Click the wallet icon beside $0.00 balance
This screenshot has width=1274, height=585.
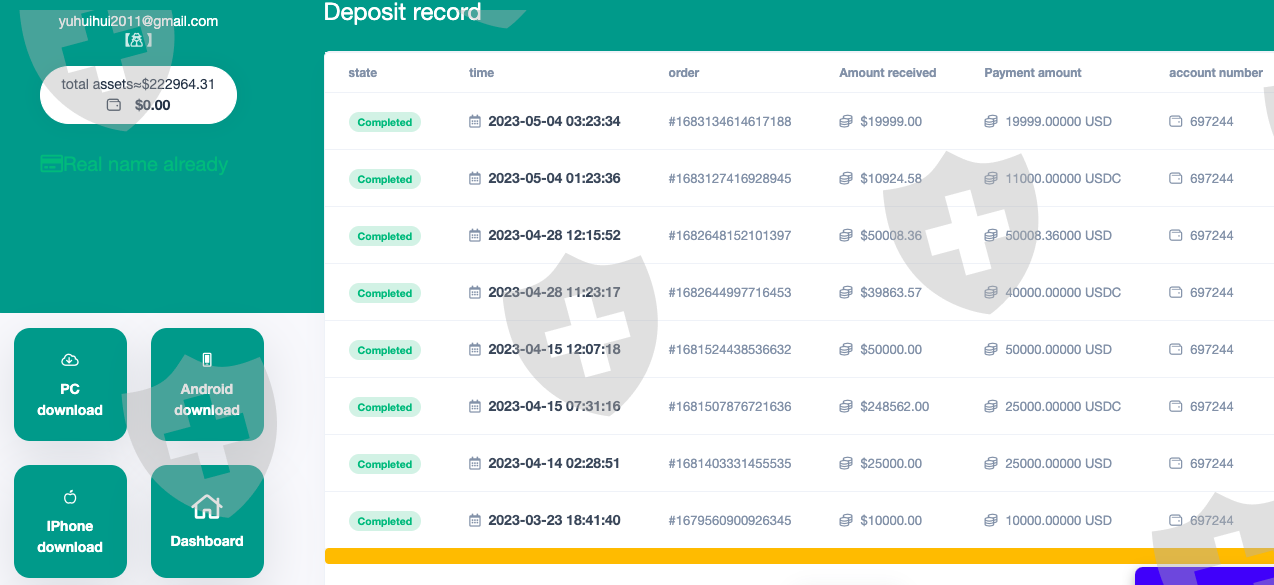point(114,105)
